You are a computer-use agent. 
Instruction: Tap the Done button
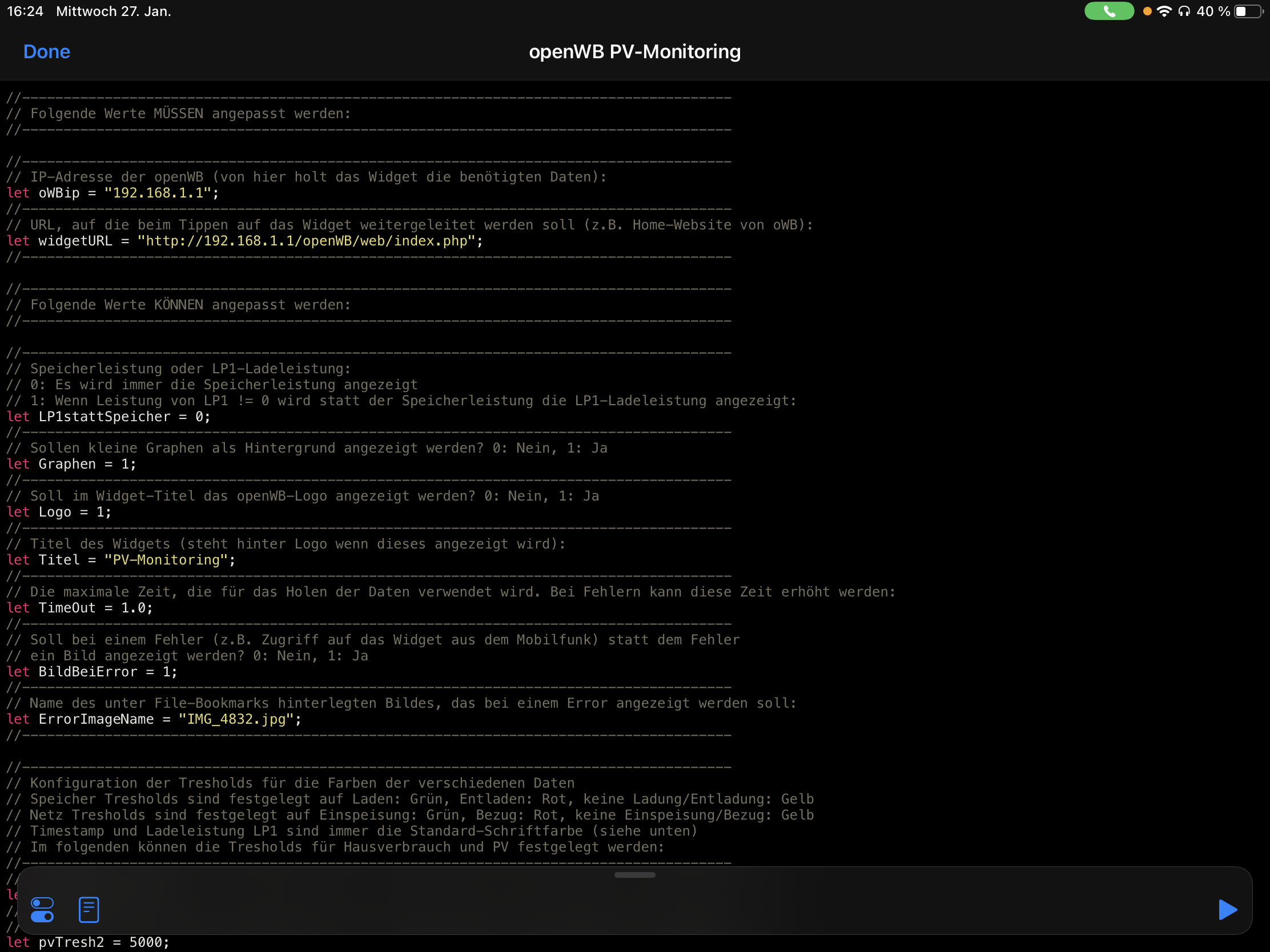pyautogui.click(x=46, y=51)
